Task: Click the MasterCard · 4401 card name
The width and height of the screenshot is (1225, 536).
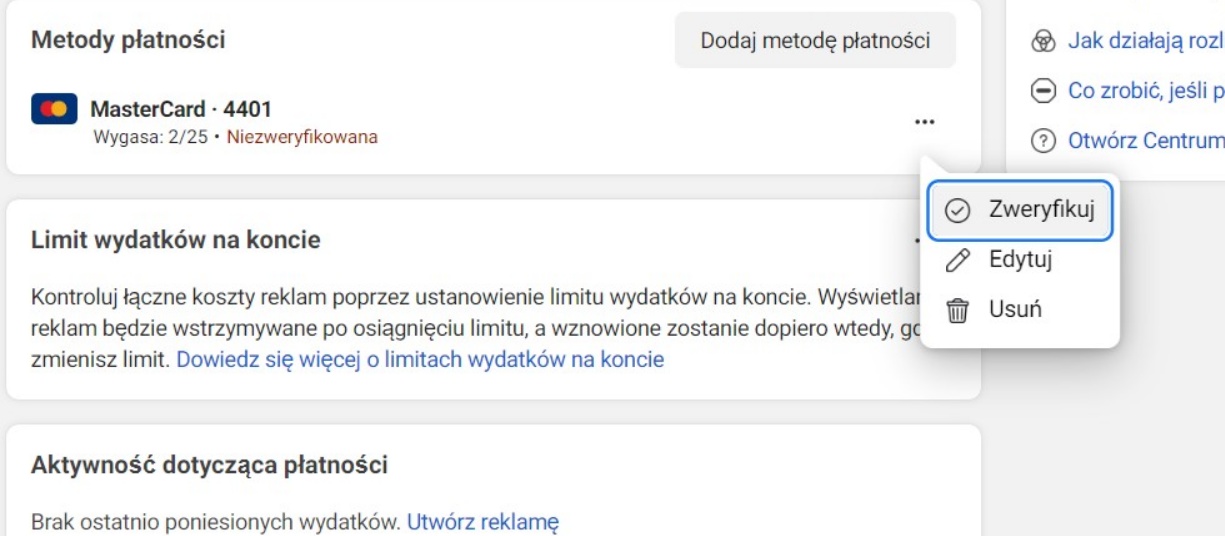Action: click(181, 109)
